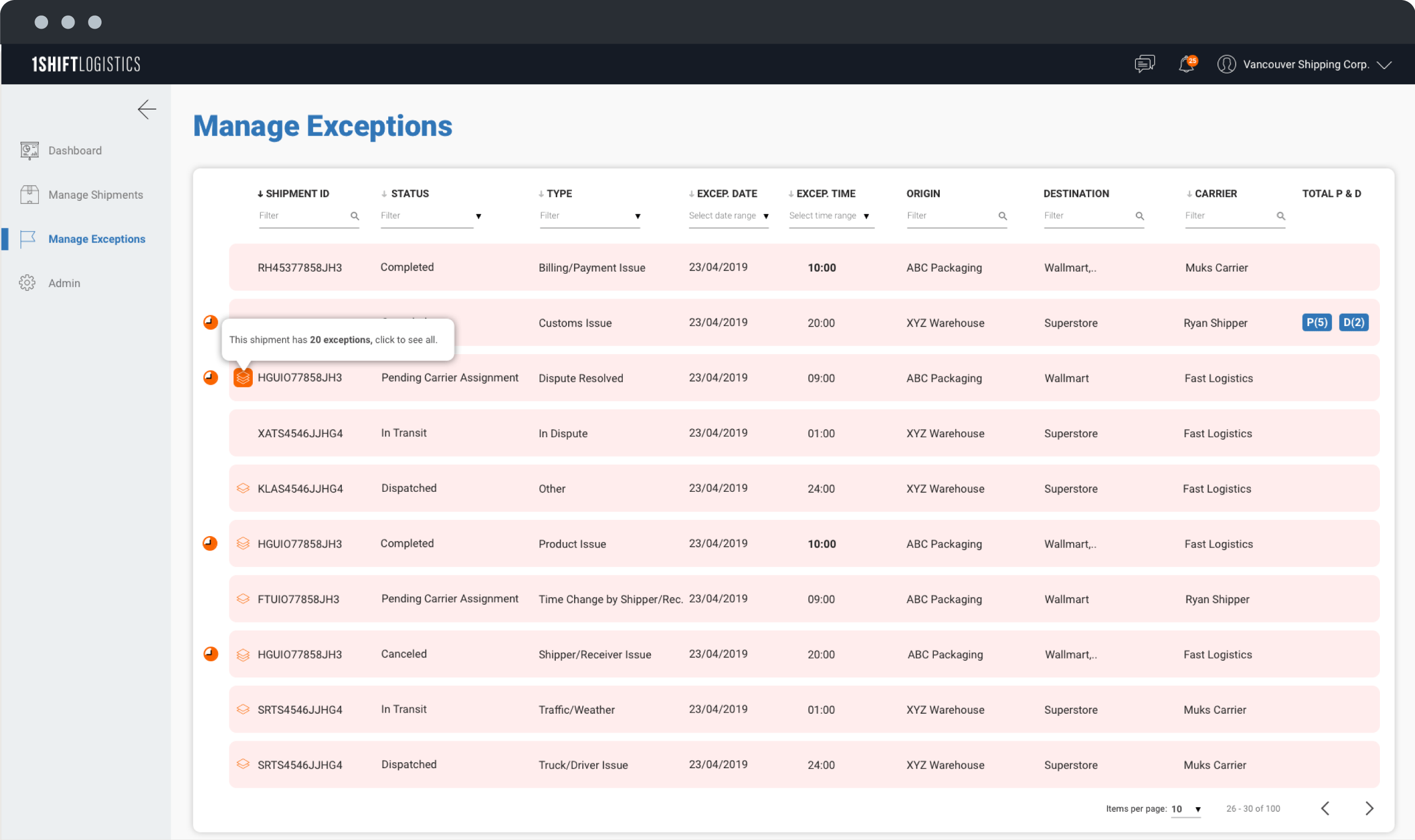Expand the TYPE column filter dropdown

(x=638, y=215)
